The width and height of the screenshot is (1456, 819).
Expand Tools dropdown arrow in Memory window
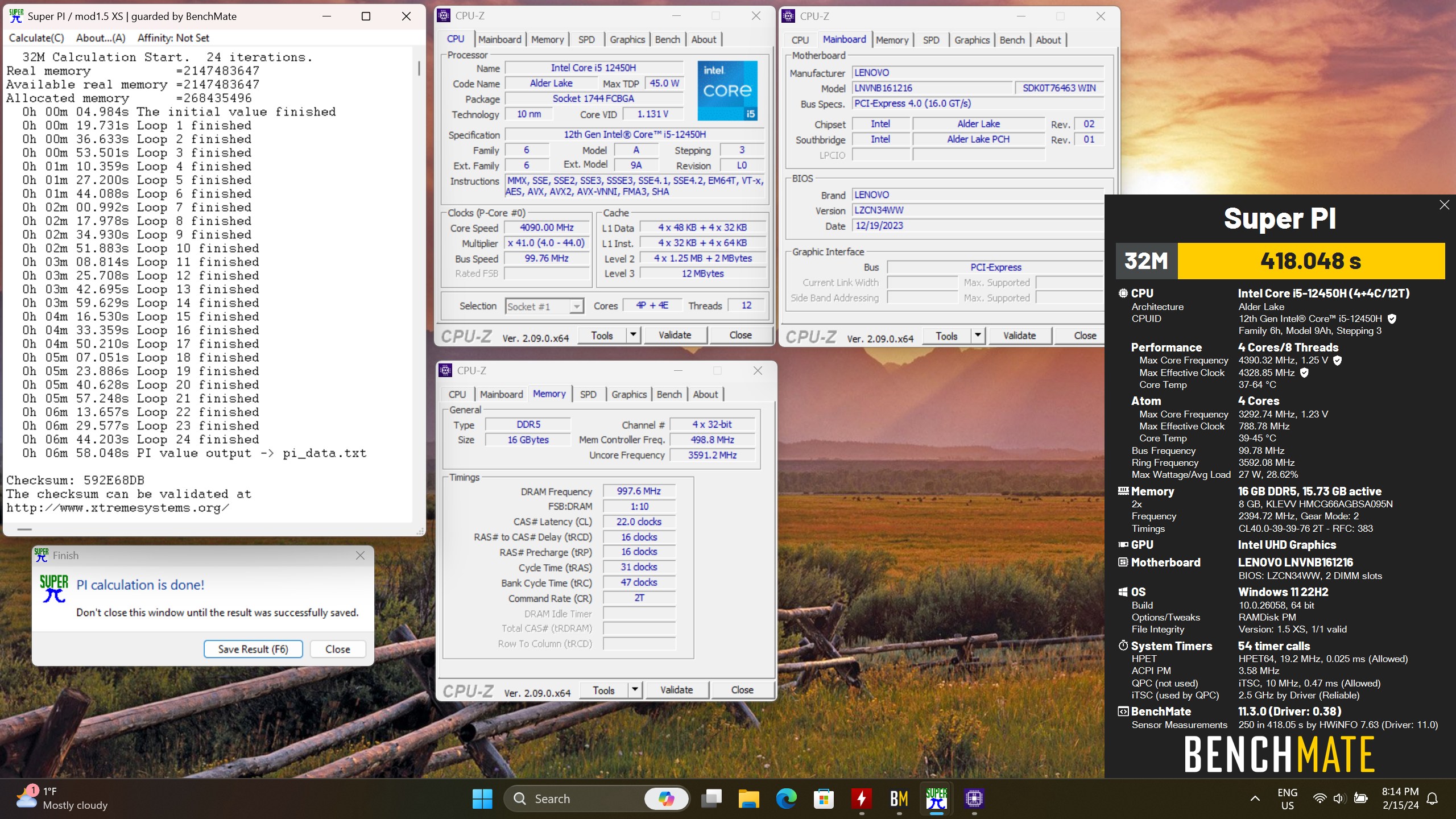[635, 690]
